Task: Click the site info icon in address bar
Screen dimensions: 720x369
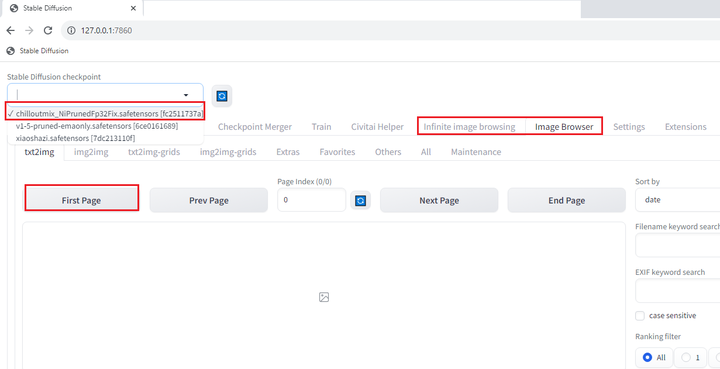Action: click(x=71, y=30)
